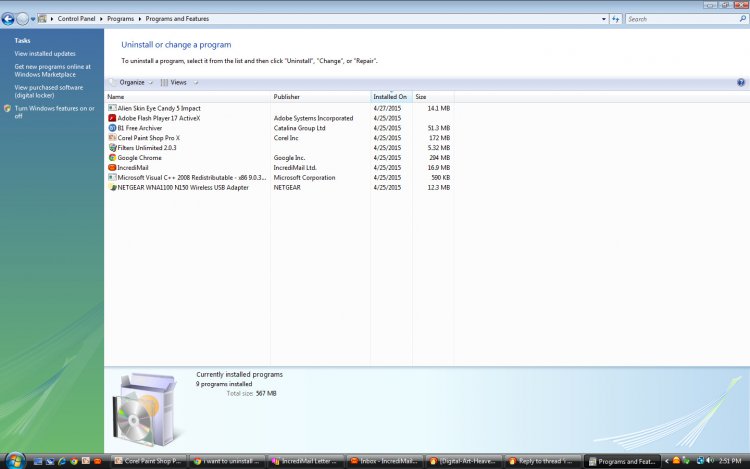Sort by Name column header
Viewport: 750px width, 469px height.
tap(188, 97)
